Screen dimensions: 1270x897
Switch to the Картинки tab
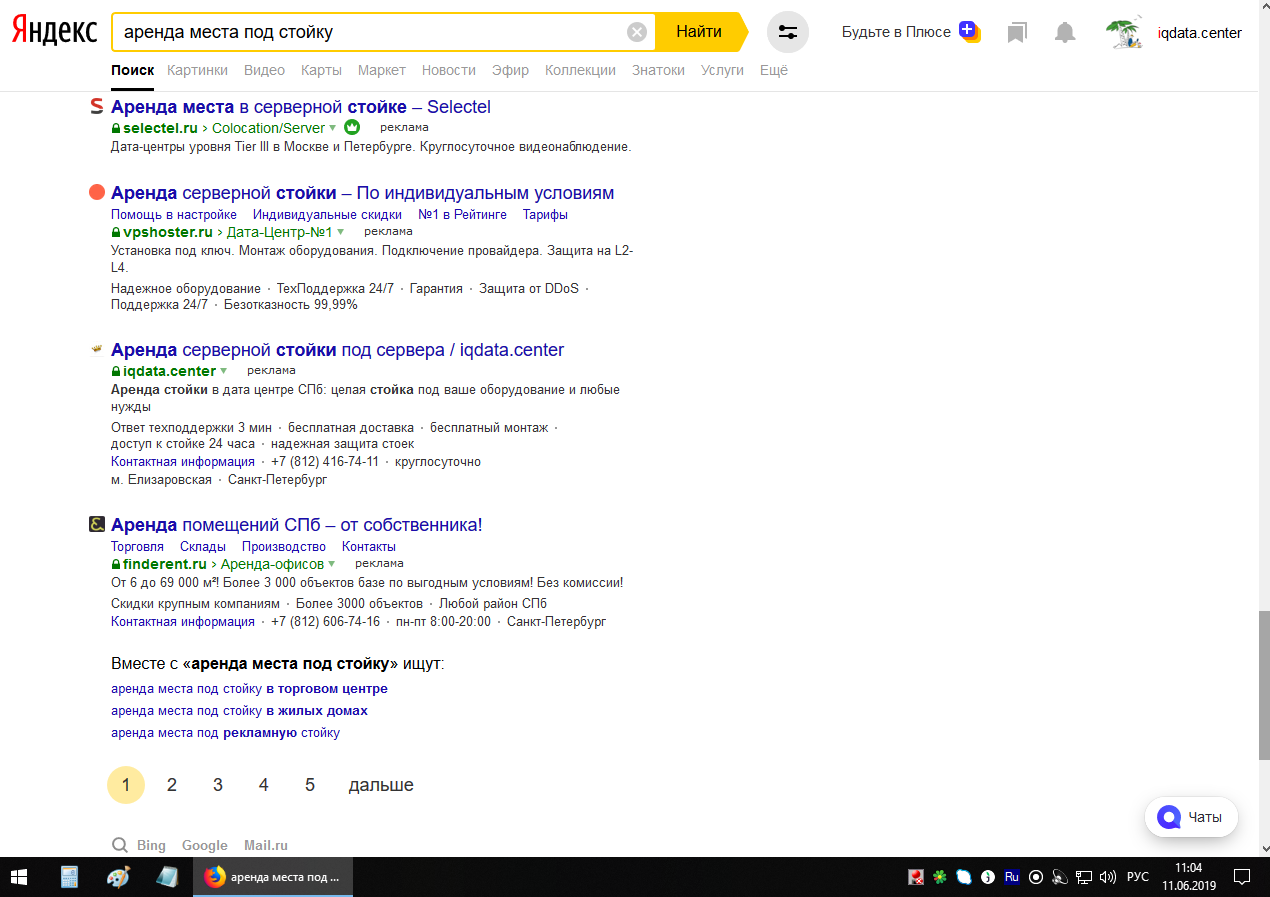pyautogui.click(x=198, y=70)
